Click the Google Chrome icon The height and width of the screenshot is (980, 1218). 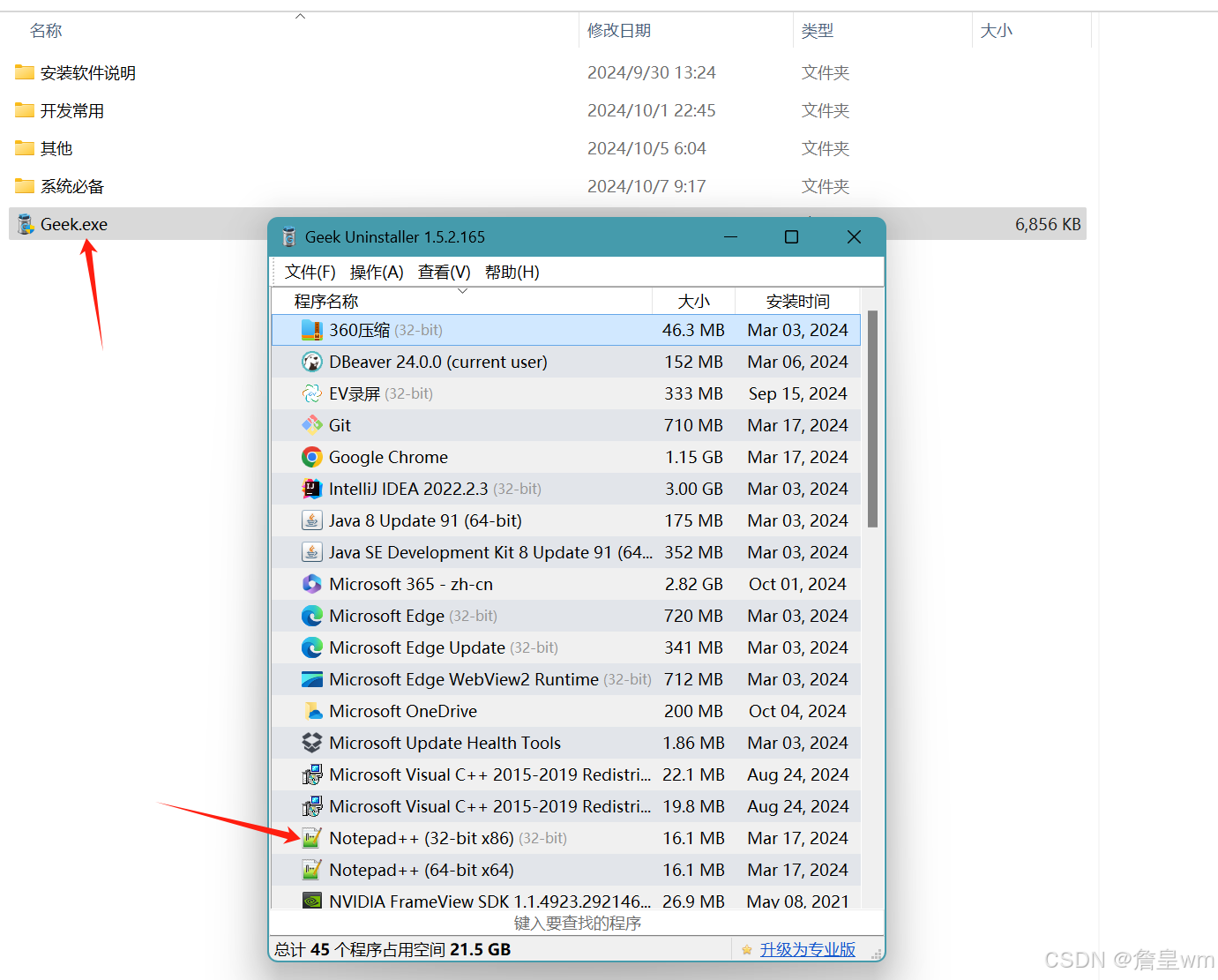point(312,457)
